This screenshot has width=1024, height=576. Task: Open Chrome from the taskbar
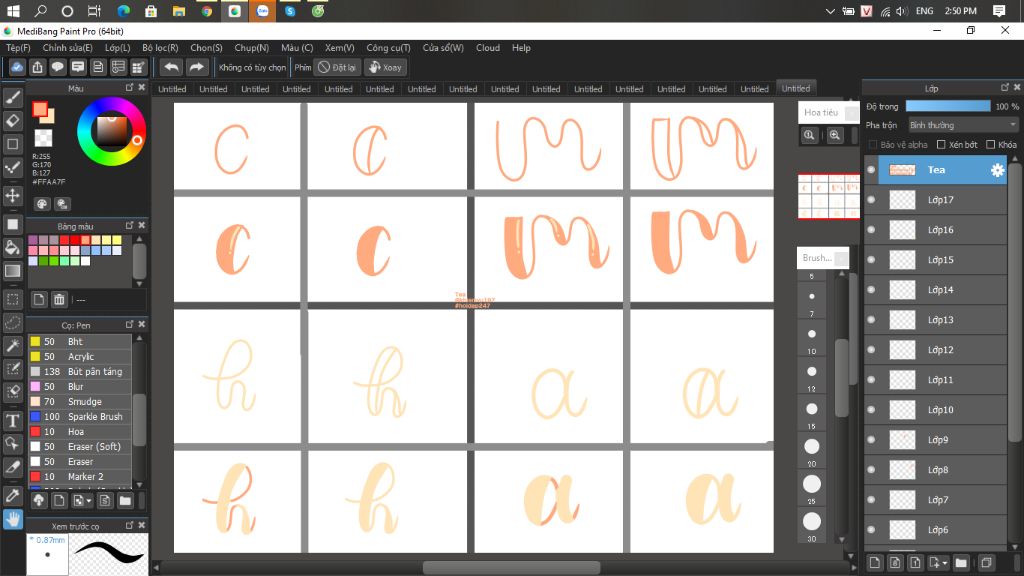pyautogui.click(x=207, y=11)
